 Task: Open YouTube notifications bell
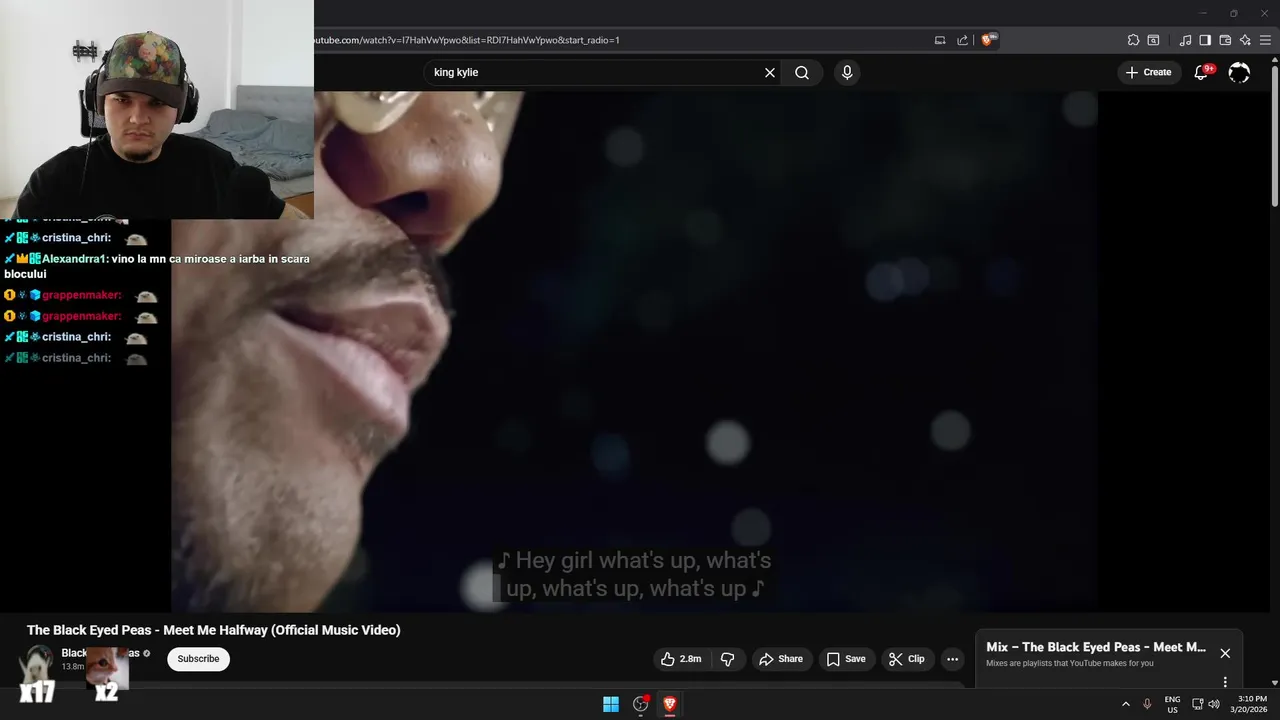coord(1202,72)
